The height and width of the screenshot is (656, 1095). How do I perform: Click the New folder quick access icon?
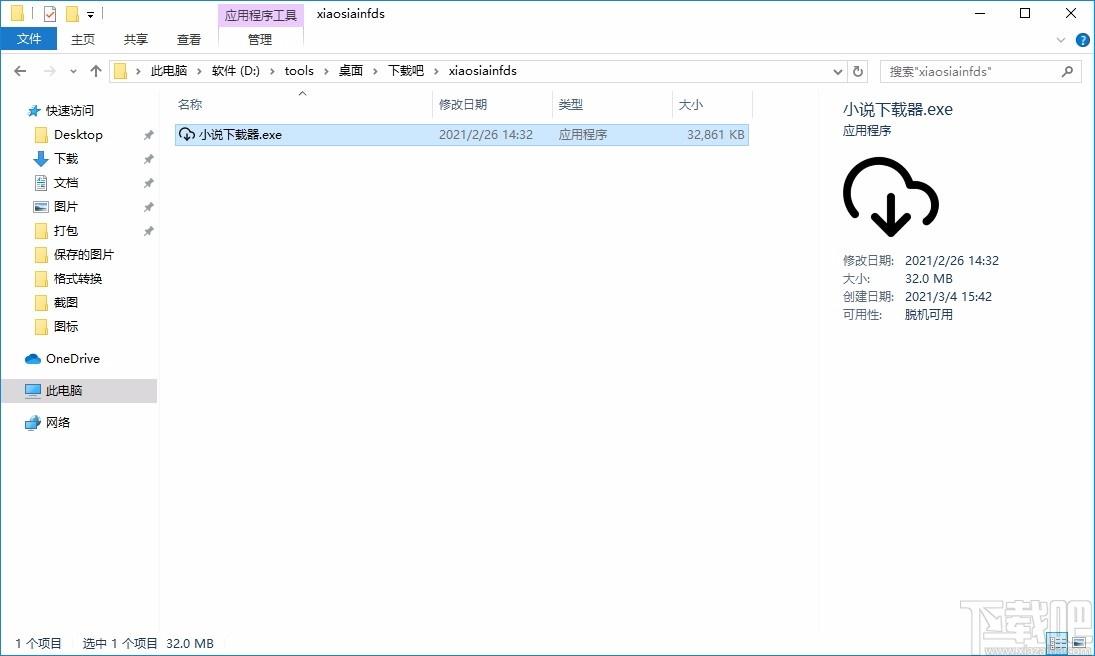(x=72, y=14)
